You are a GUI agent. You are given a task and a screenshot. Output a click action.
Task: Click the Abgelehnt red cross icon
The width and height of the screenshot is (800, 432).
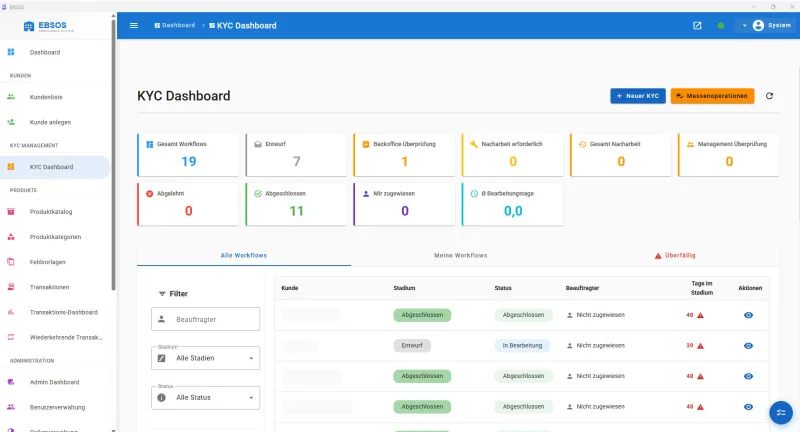point(149,194)
